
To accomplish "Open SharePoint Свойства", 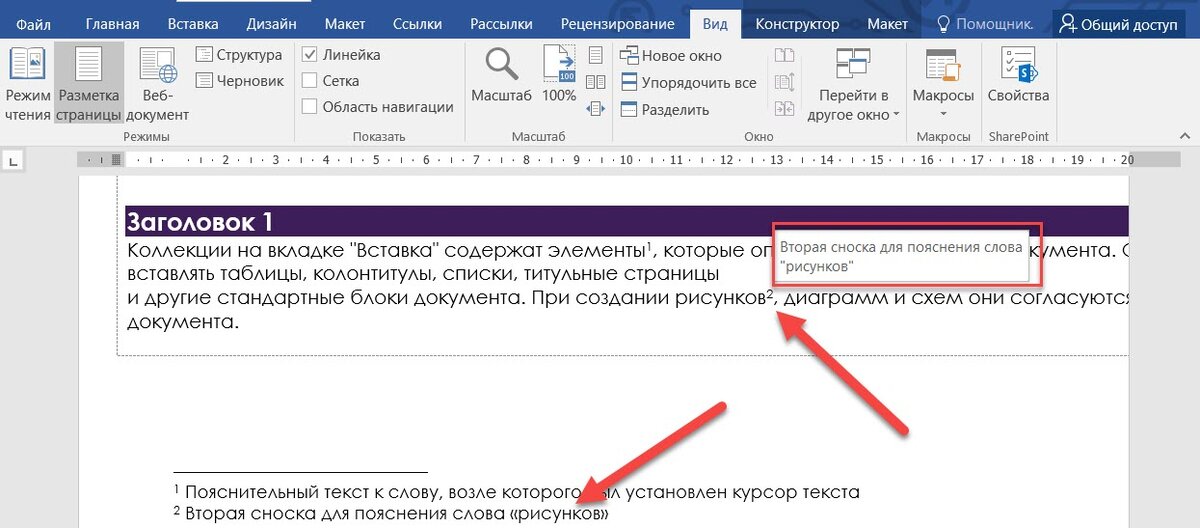I will point(1018,76).
